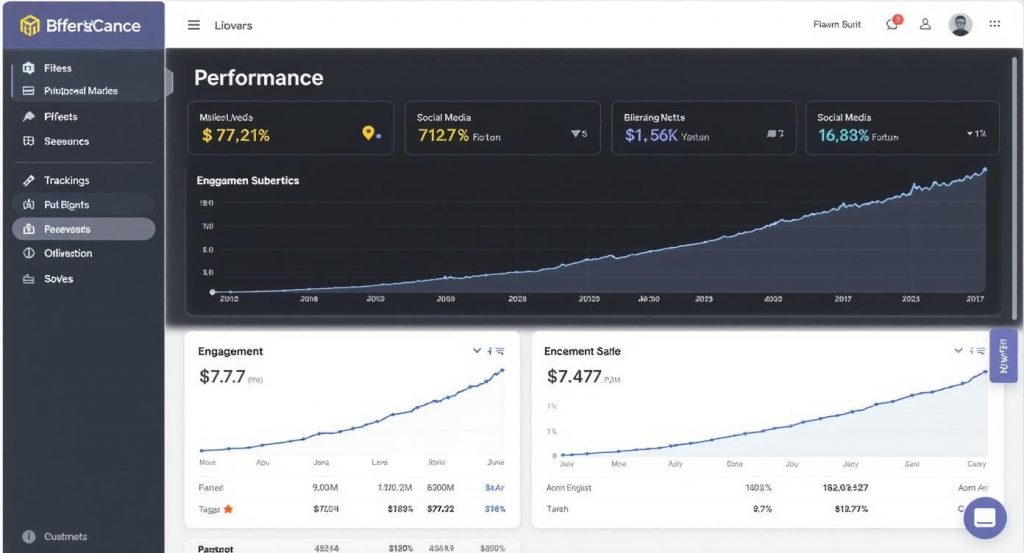Expand the Engagement card chevron dropdown
1024x553 pixels.
click(477, 351)
